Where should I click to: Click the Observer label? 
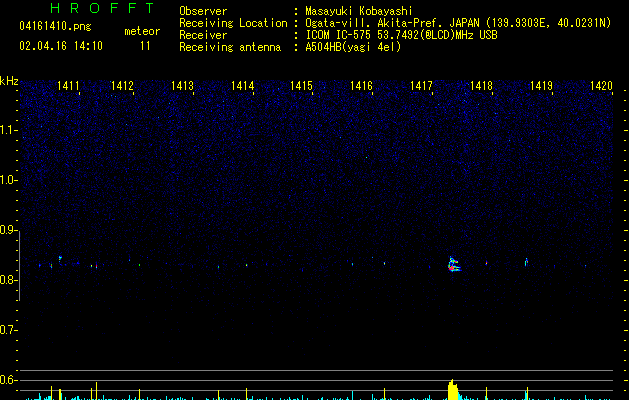pyautogui.click(x=203, y=11)
